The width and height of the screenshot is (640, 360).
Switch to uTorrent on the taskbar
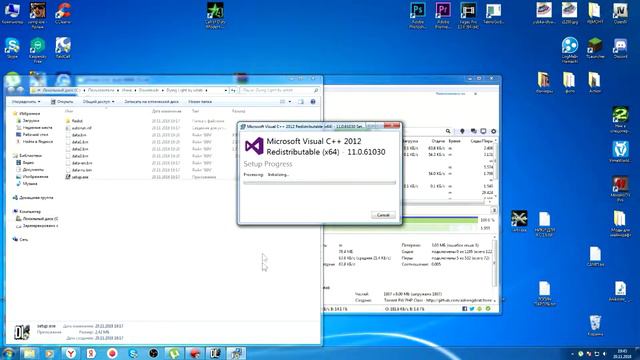(174, 353)
